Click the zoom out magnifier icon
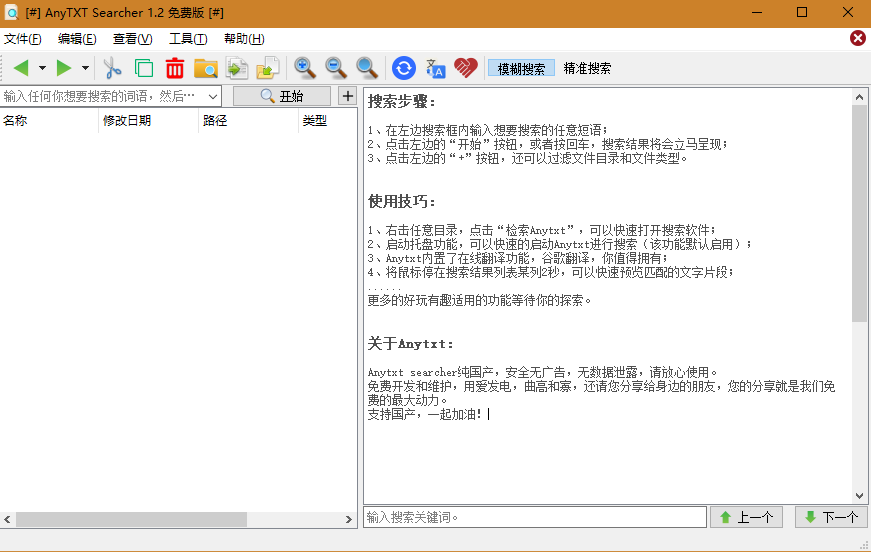This screenshot has width=871, height=552. (336, 68)
